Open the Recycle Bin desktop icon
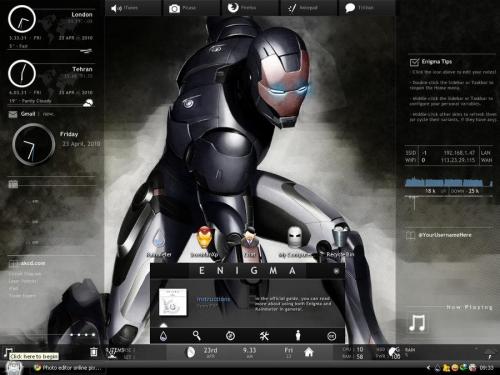The image size is (500, 375). click(x=340, y=241)
